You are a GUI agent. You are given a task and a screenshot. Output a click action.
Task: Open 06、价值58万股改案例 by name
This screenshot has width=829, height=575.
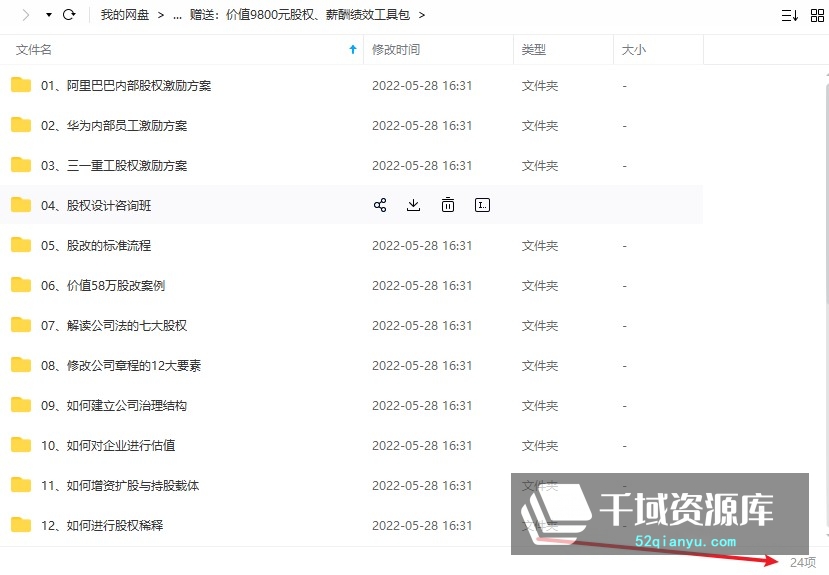(x=103, y=286)
